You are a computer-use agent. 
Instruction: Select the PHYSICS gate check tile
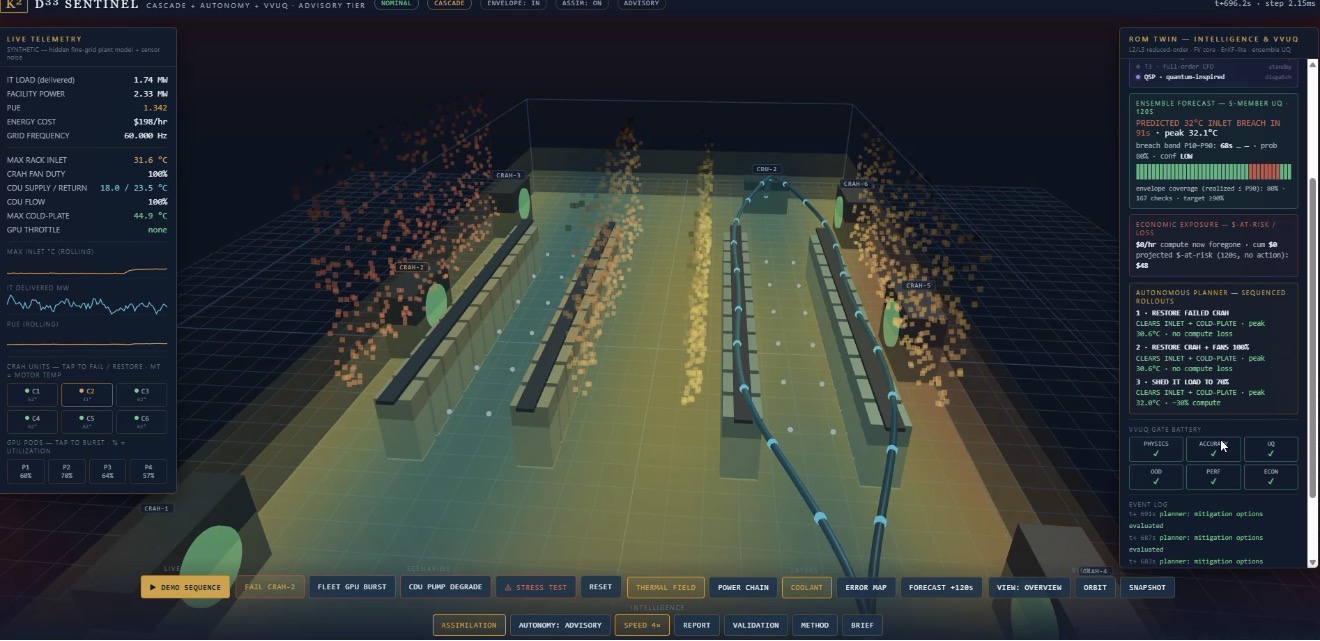point(1156,449)
